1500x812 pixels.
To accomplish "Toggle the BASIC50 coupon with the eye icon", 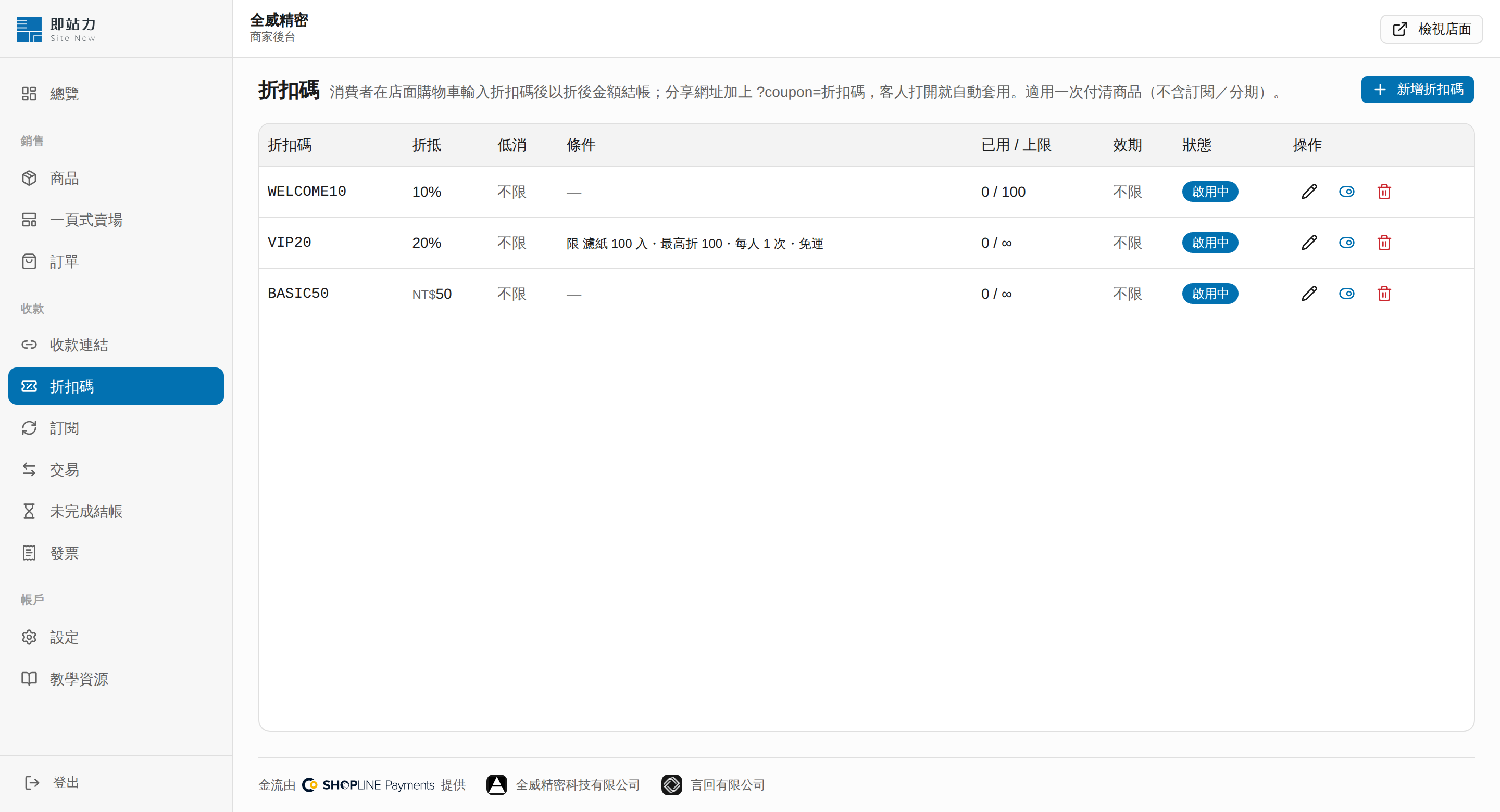I will pos(1347,294).
